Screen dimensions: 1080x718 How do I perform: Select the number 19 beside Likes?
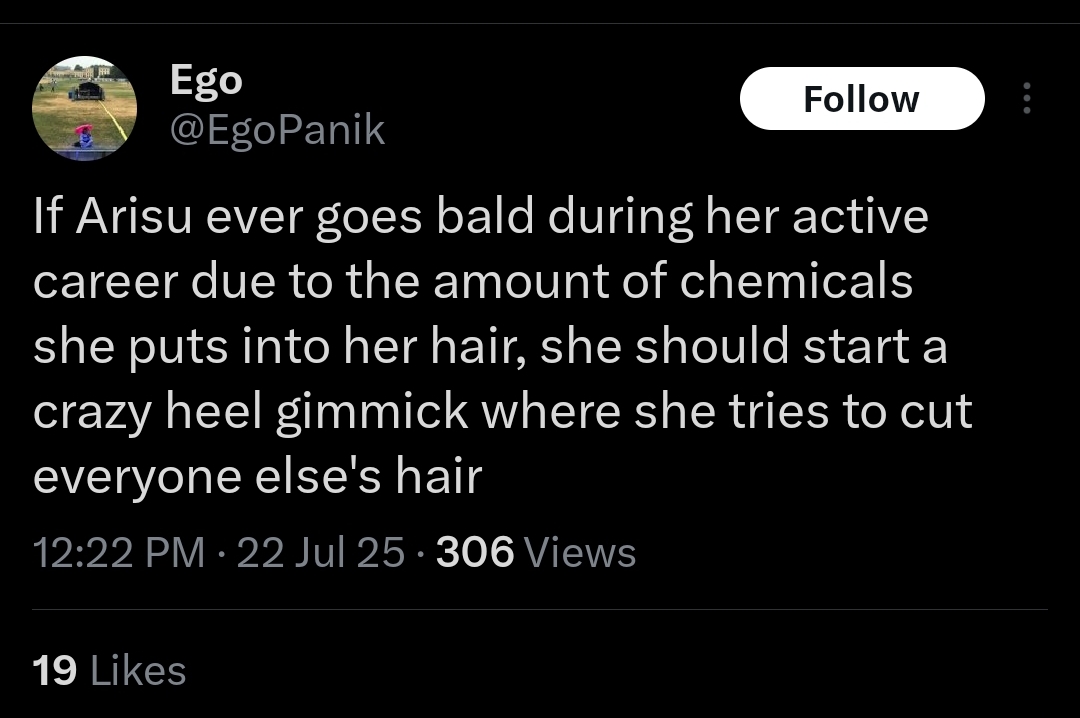point(54,670)
